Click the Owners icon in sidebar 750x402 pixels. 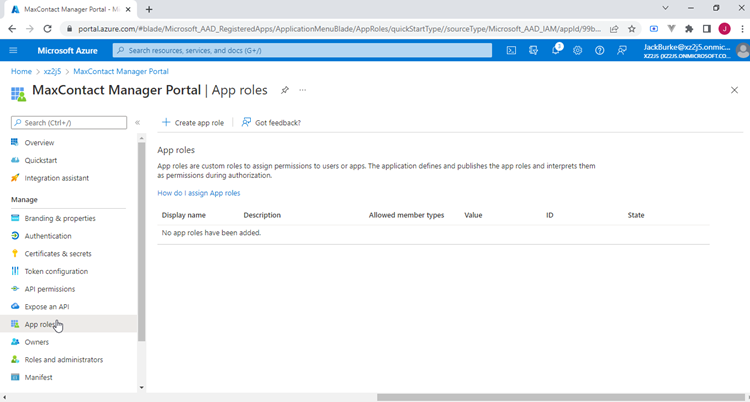click(15, 342)
